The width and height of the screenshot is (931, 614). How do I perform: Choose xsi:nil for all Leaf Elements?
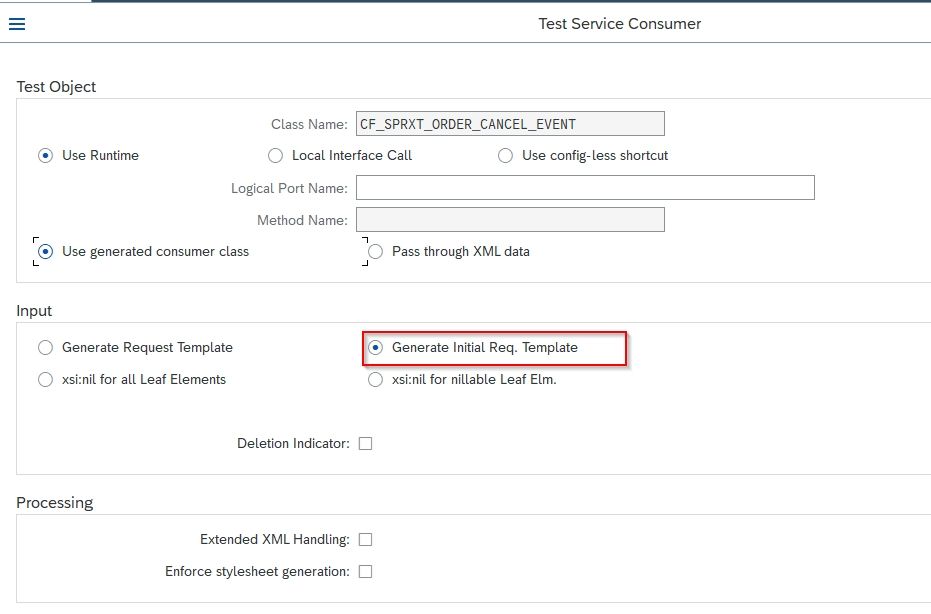click(45, 379)
